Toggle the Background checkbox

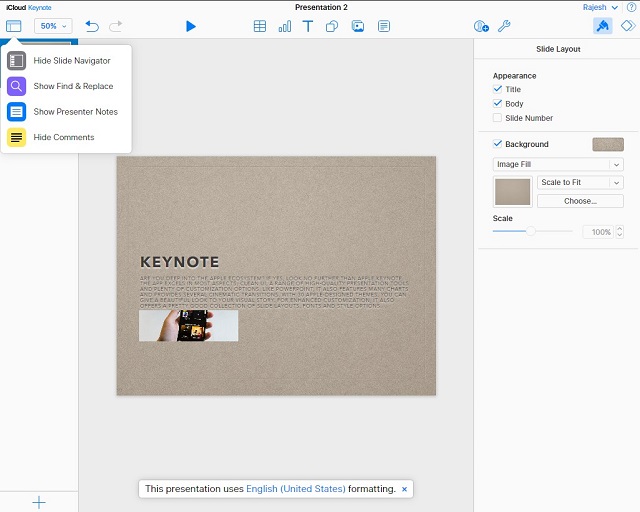497,144
